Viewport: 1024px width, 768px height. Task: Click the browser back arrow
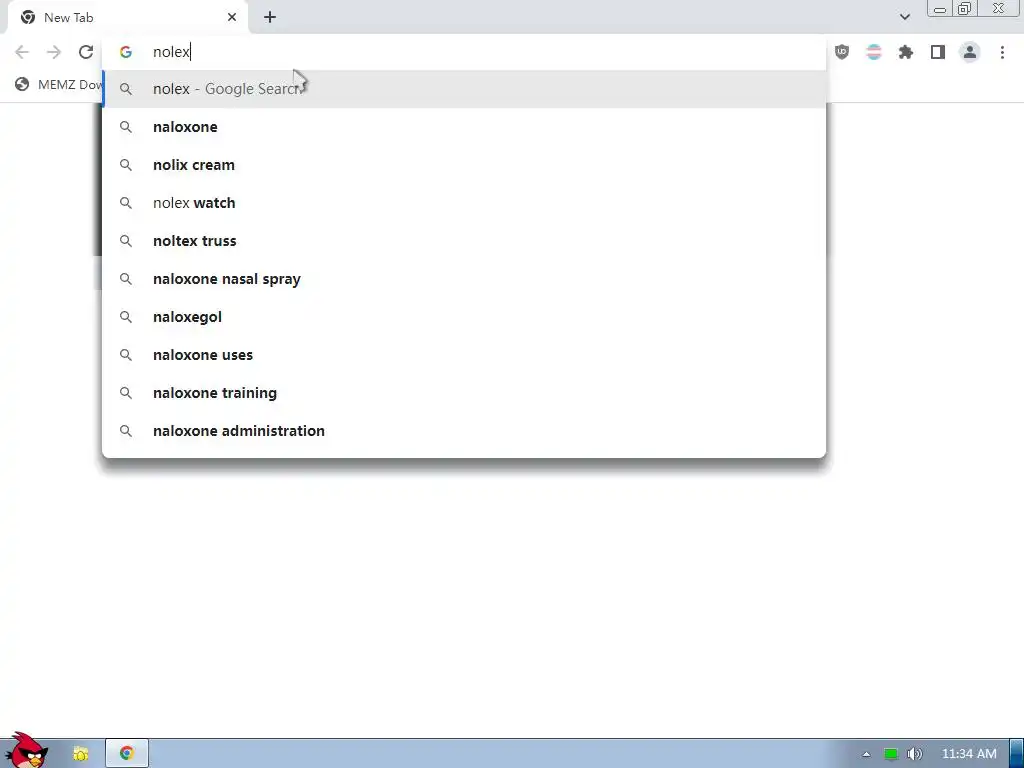(22, 52)
